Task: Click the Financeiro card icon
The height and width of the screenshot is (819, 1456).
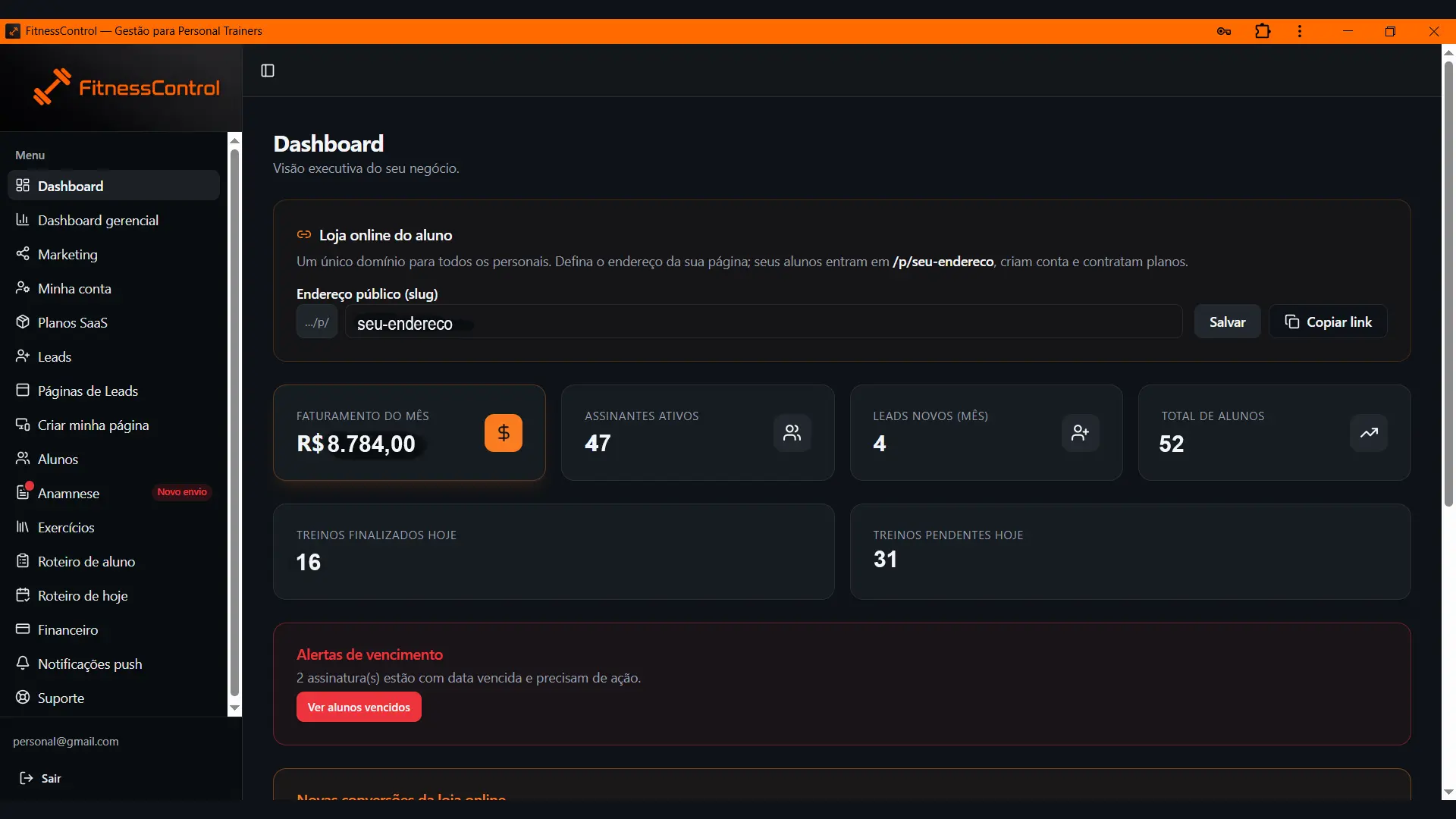Action: [23, 629]
